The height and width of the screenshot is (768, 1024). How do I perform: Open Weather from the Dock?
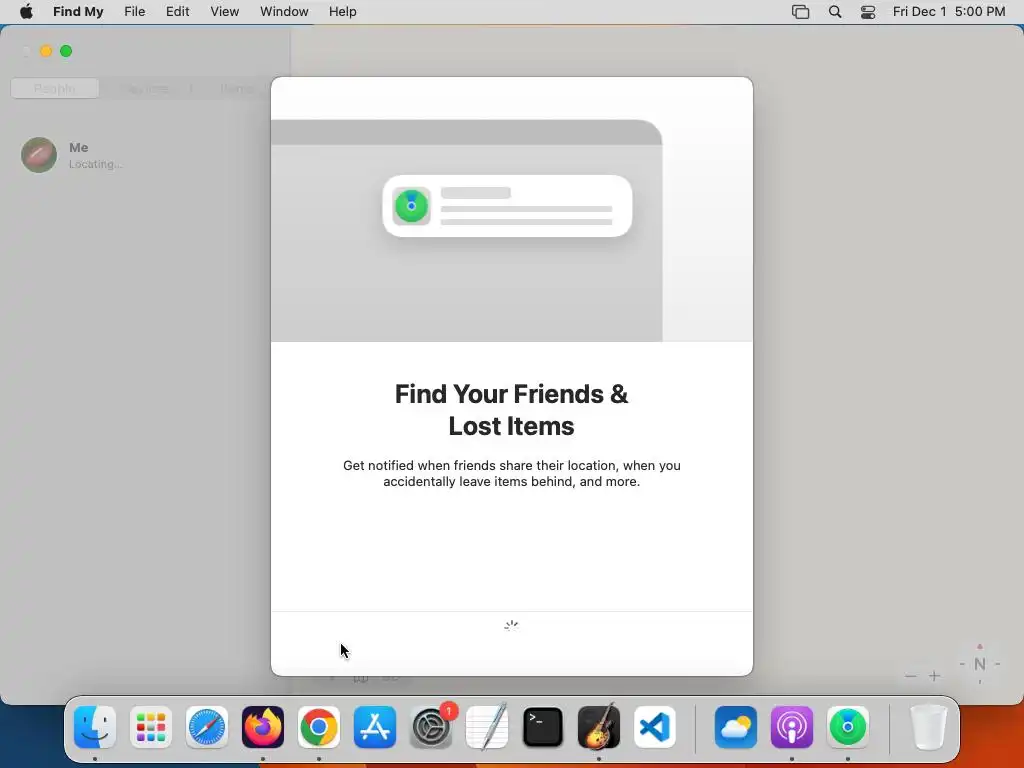click(736, 727)
